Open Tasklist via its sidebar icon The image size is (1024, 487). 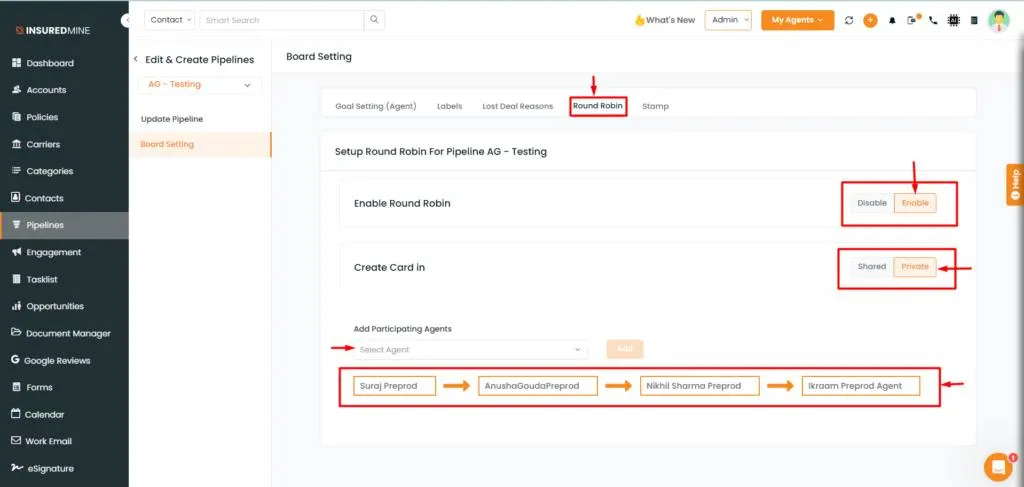click(x=16, y=279)
